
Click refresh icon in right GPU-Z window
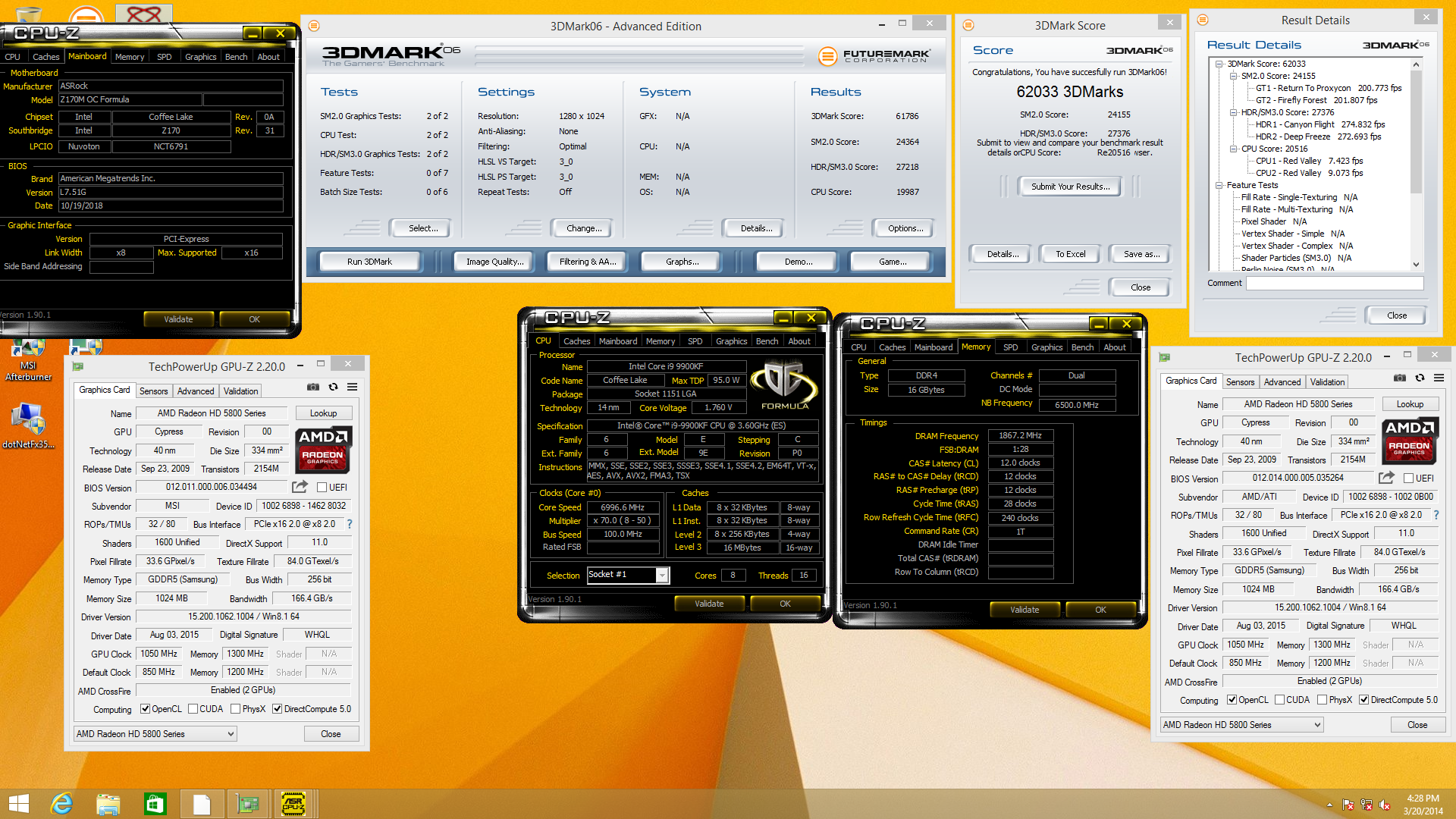(x=1420, y=378)
